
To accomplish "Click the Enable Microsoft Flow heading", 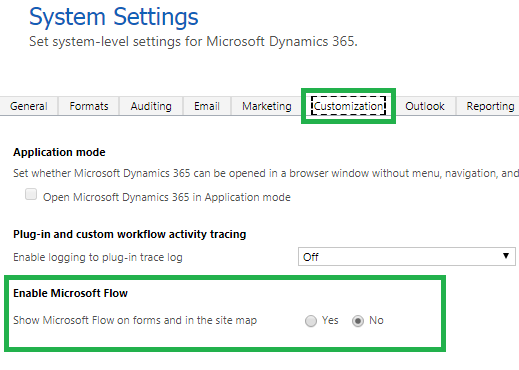I will [70, 293].
